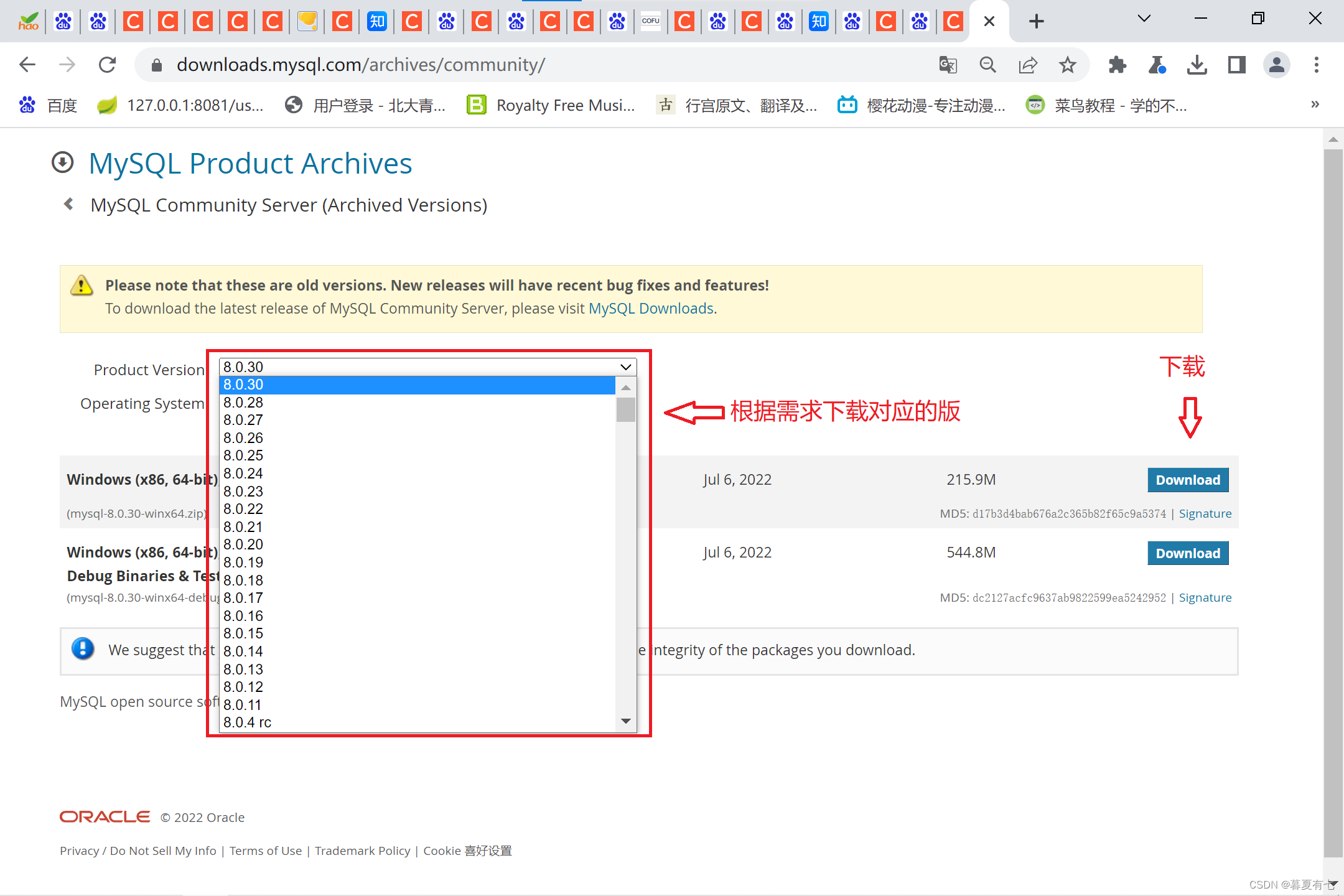Click the version list scroll-up arrow
1344x896 pixels.
[x=626, y=387]
